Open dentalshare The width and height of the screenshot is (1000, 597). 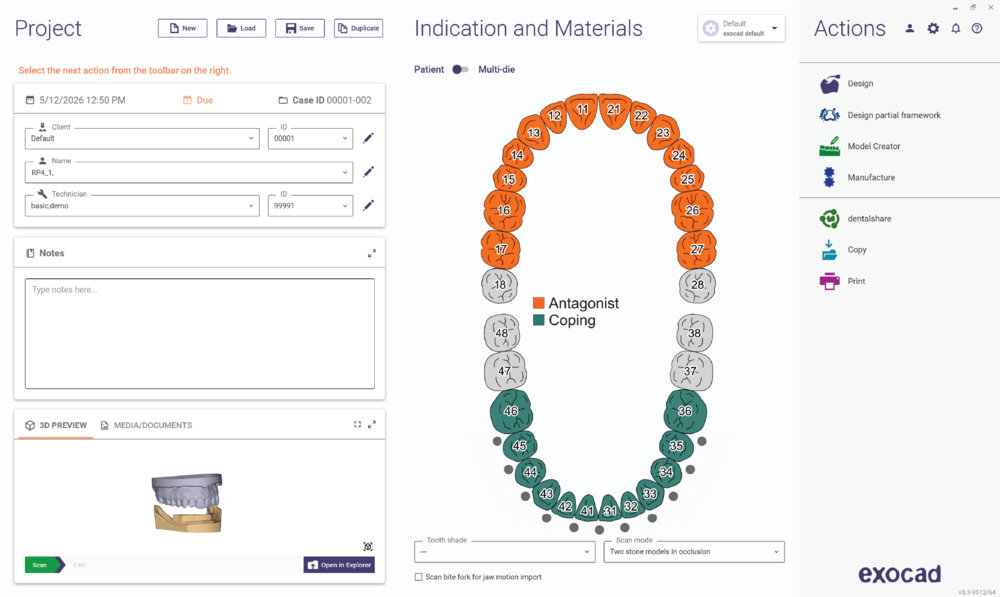(x=855, y=218)
